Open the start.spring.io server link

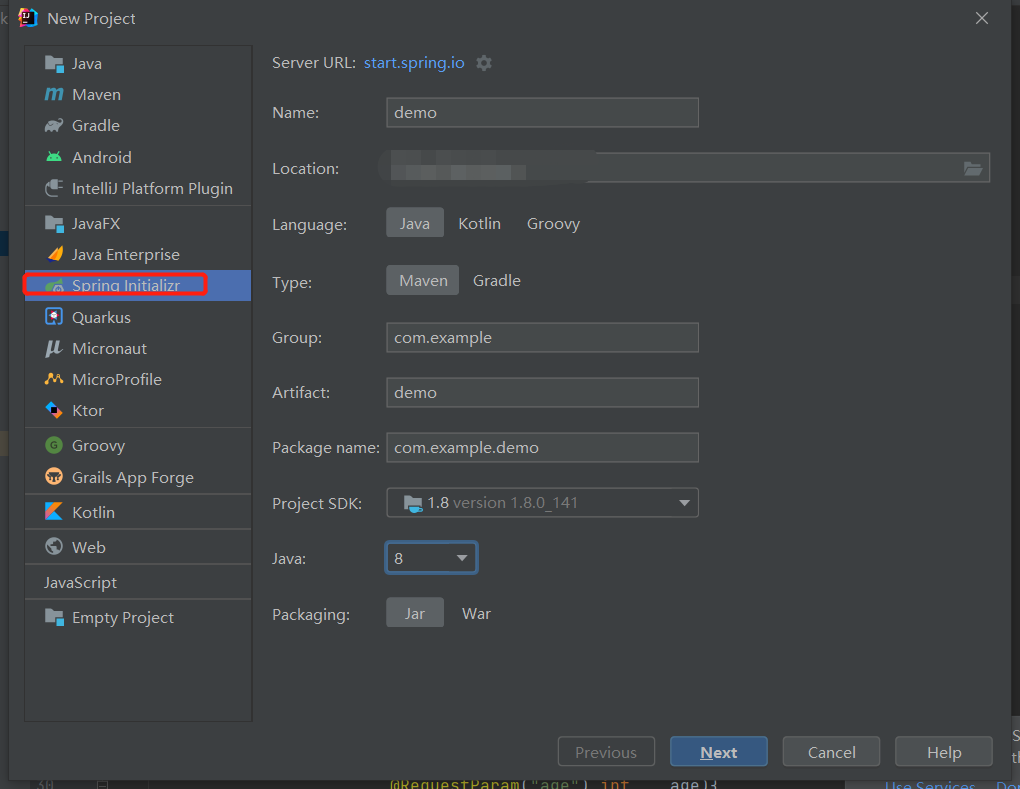point(414,63)
